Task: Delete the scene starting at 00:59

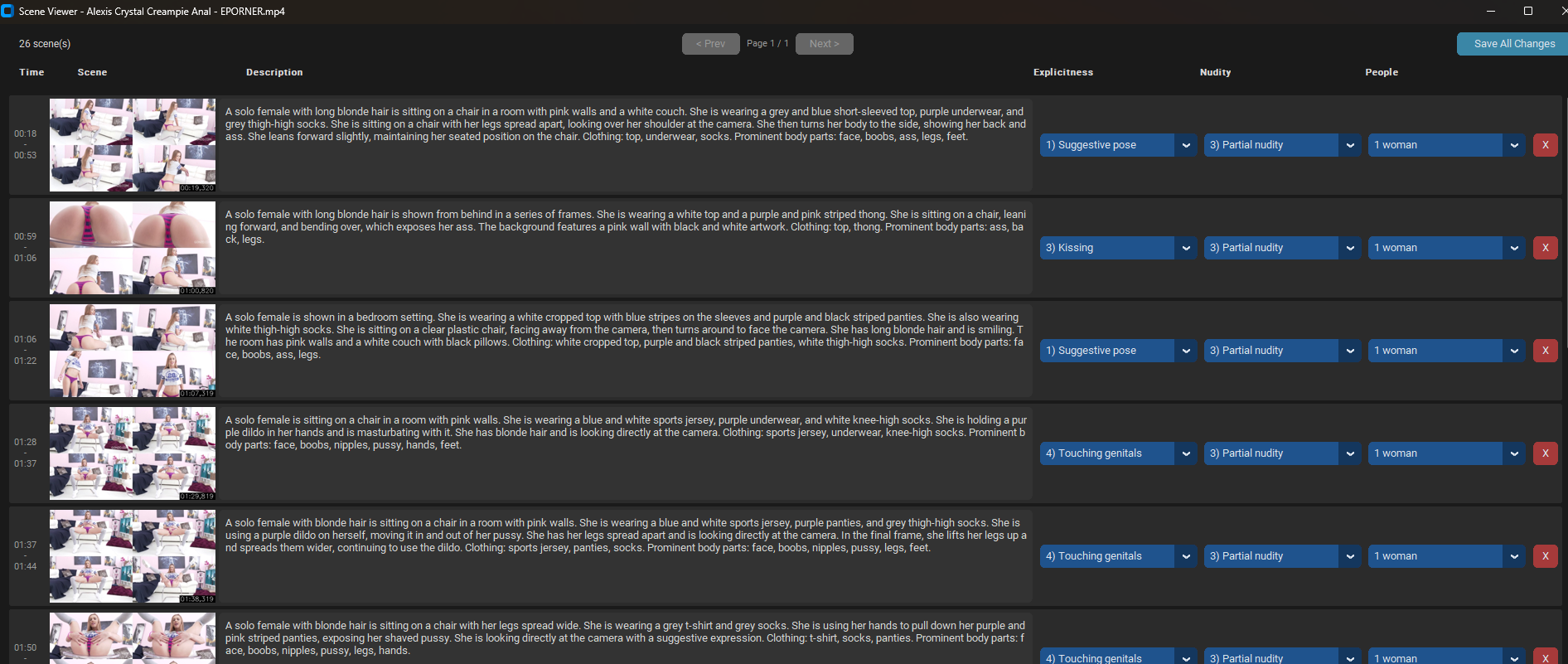Action: tap(1545, 248)
